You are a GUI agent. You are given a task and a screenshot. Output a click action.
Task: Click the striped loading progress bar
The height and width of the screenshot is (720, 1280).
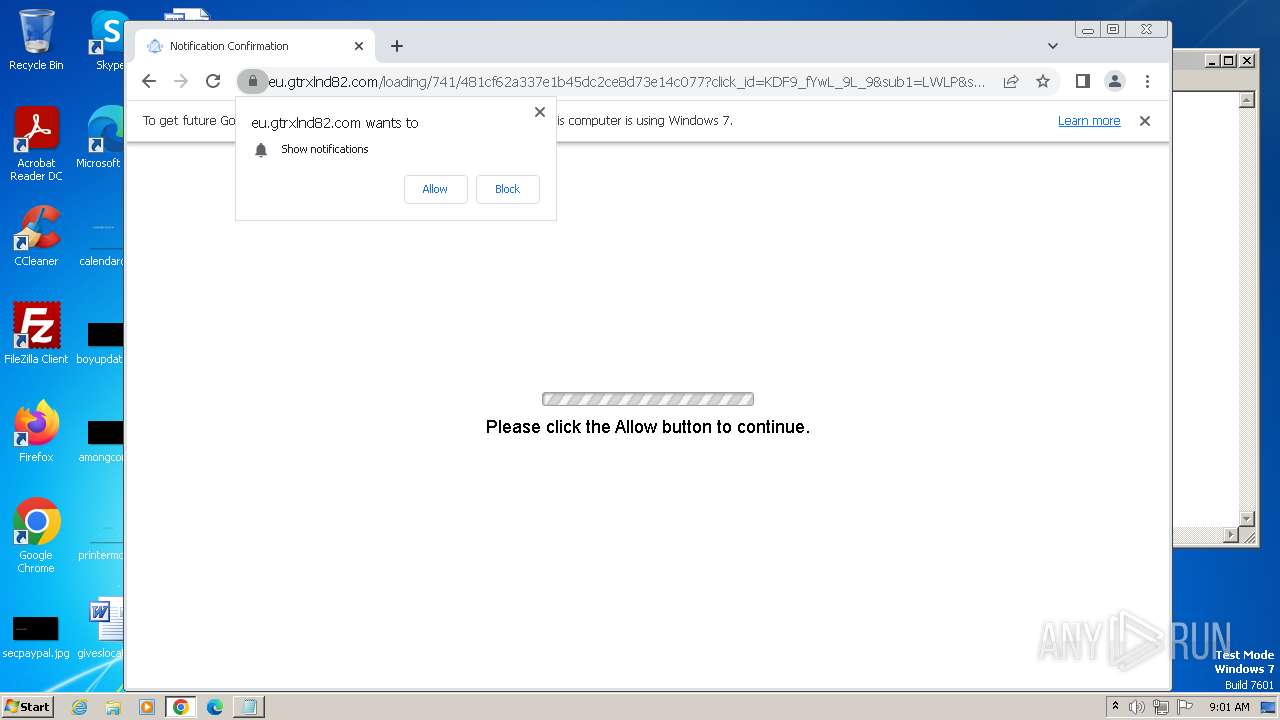coord(648,399)
